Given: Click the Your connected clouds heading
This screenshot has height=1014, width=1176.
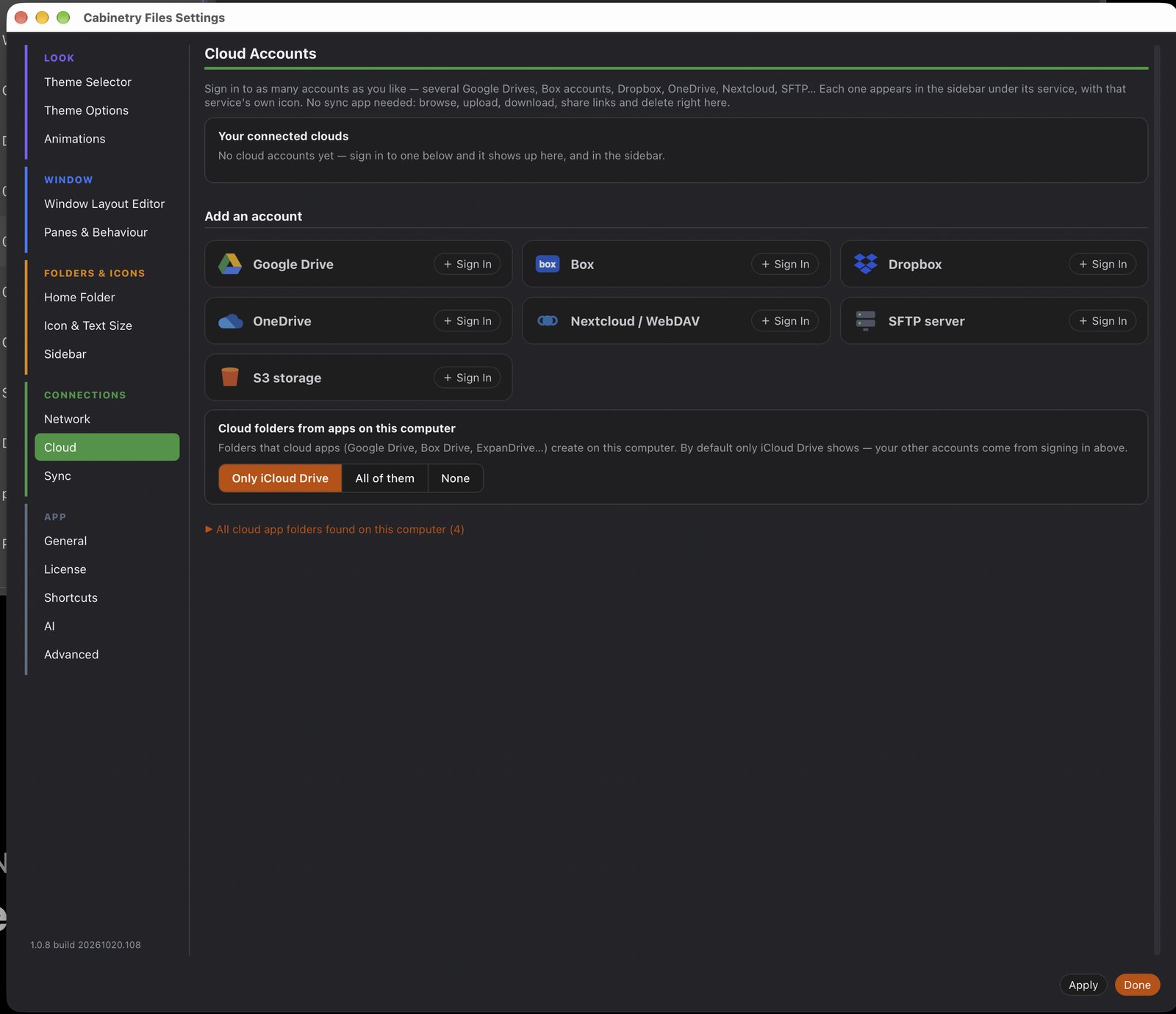Looking at the screenshot, I should pyautogui.click(x=283, y=136).
